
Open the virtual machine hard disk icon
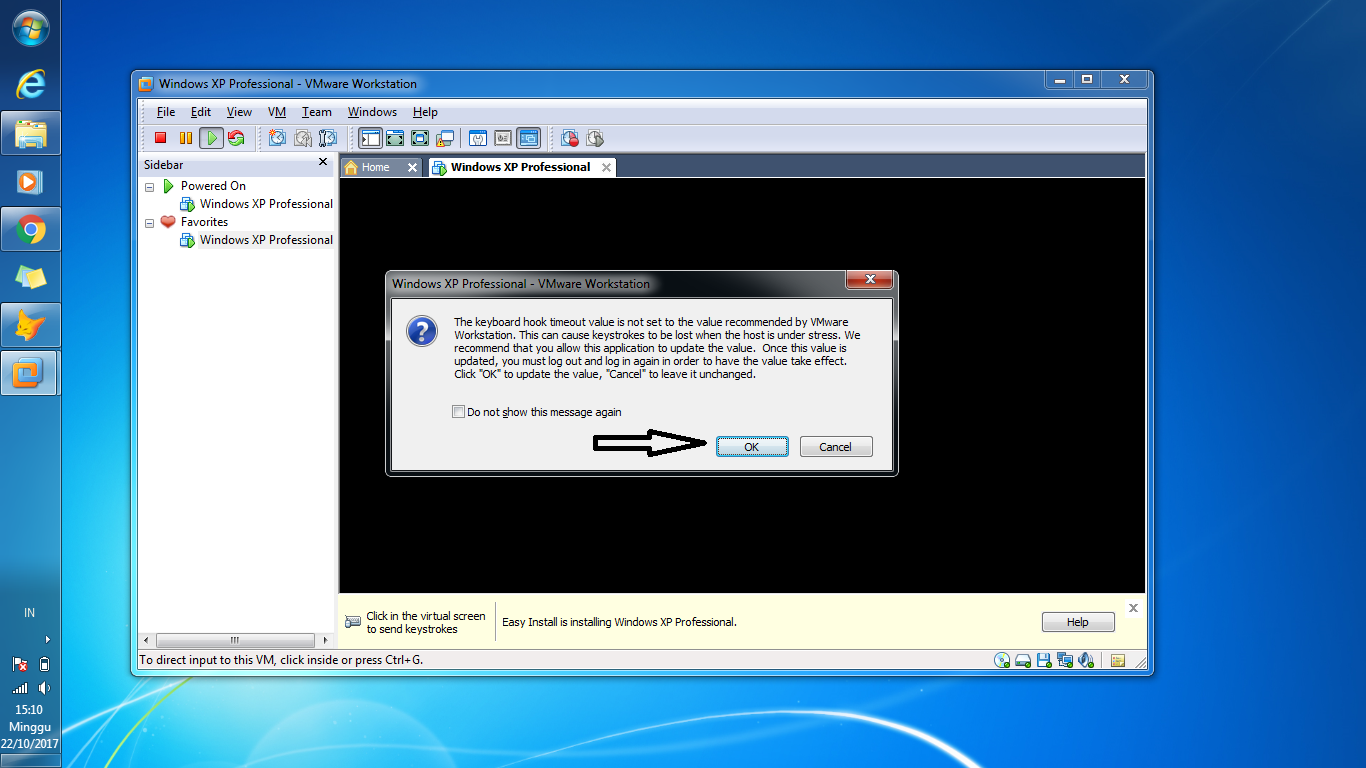(x=1022, y=660)
